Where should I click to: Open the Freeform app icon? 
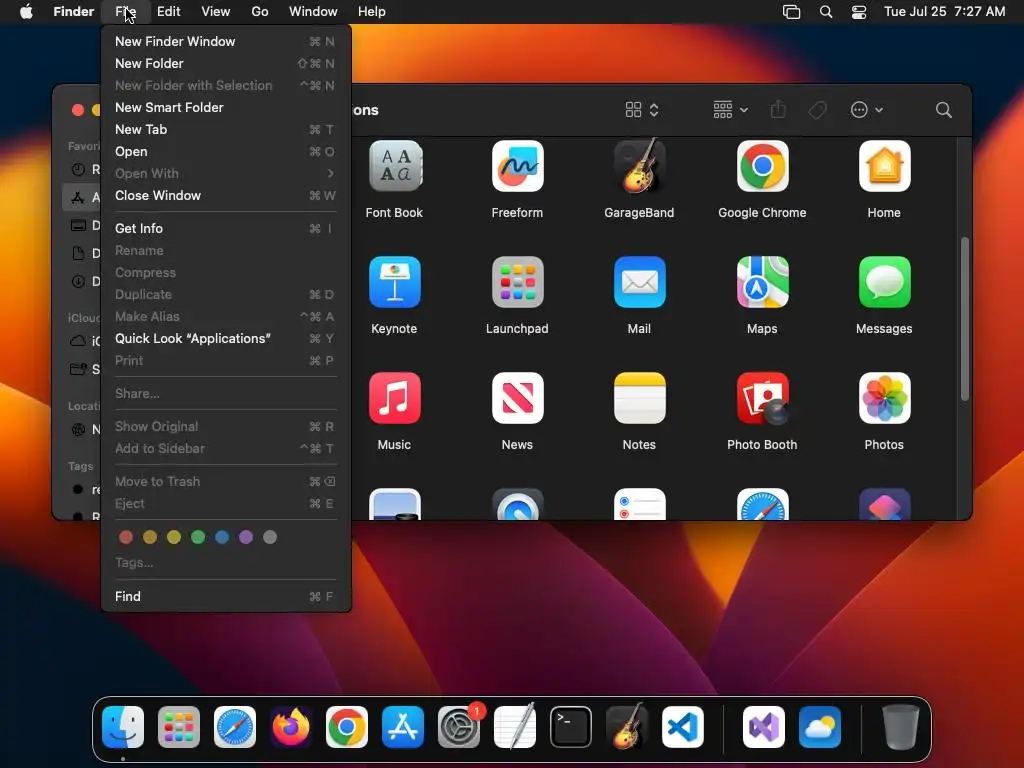(x=517, y=166)
